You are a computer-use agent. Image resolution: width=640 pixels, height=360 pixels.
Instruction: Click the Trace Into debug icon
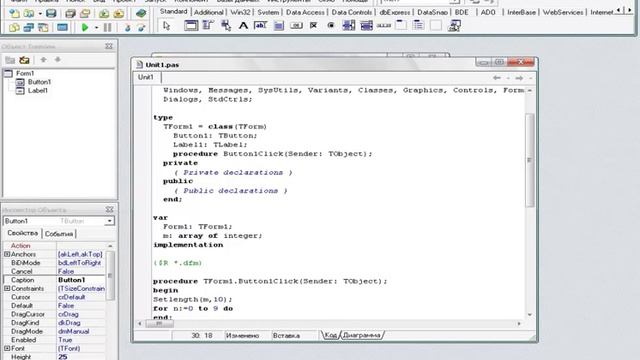pyautogui.click(x=127, y=28)
